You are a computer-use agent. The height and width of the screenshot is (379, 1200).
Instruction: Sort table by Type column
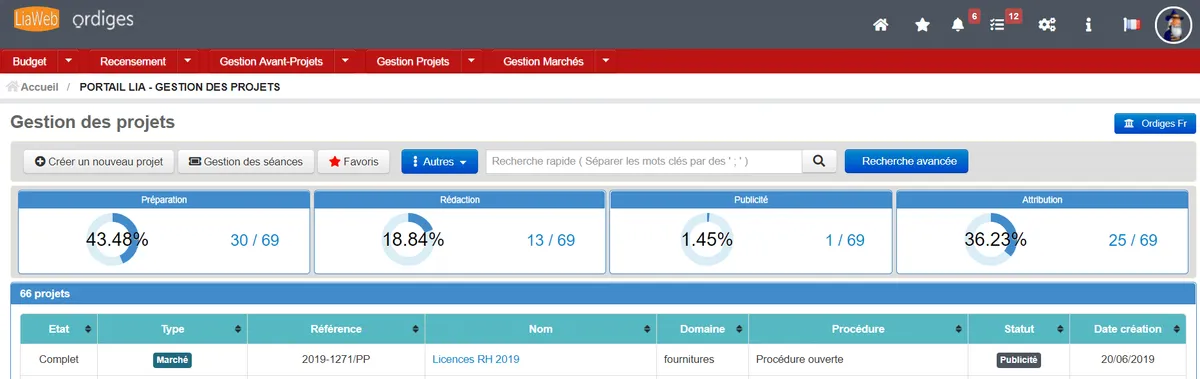(x=172, y=329)
